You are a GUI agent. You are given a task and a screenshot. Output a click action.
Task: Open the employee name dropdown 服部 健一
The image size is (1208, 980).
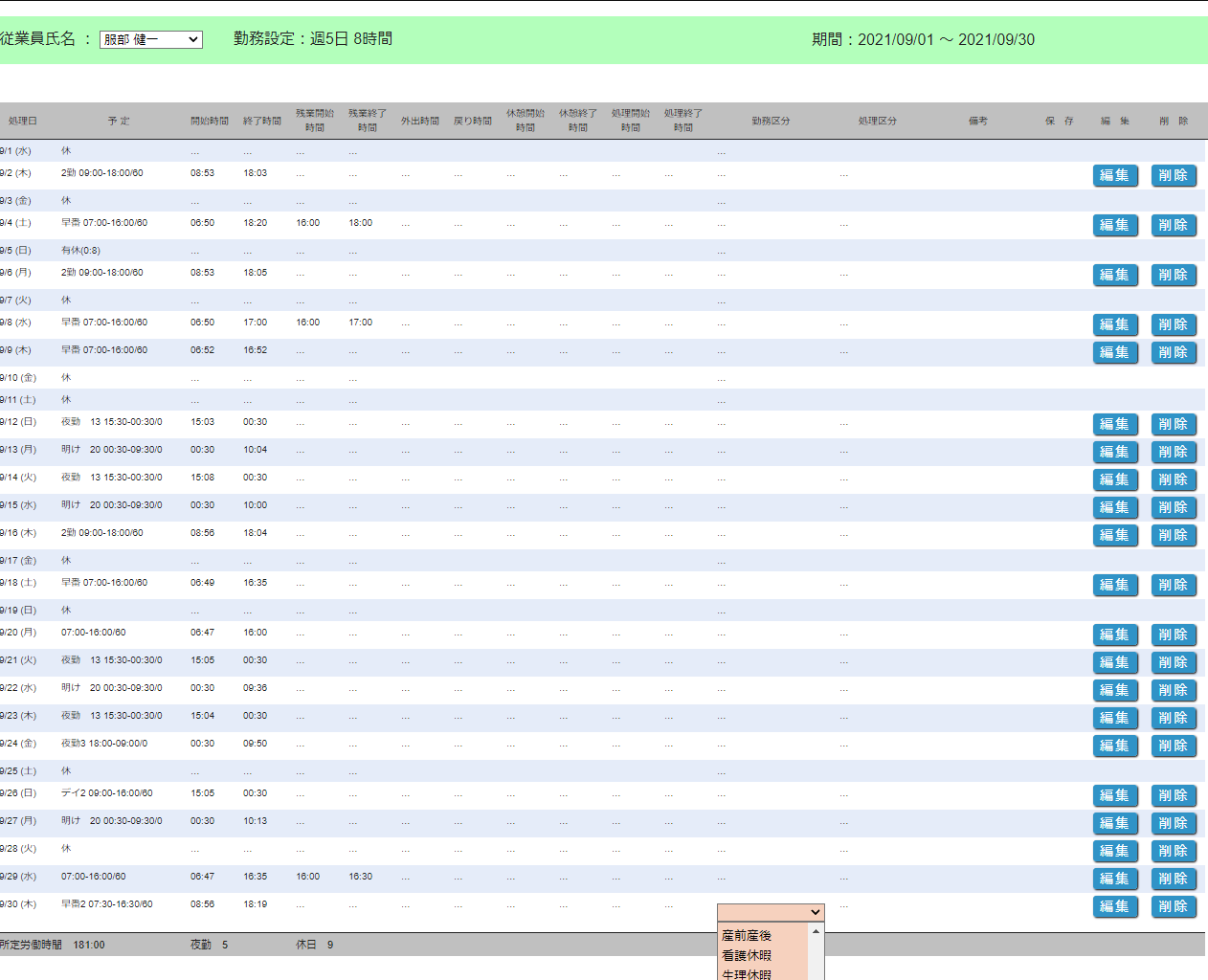tap(151, 39)
